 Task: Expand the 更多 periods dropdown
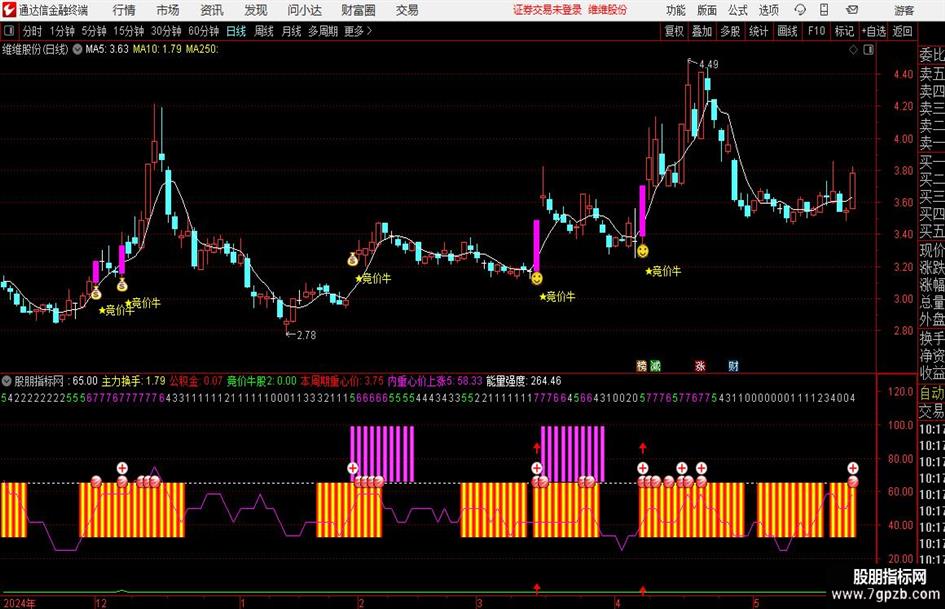pos(359,31)
